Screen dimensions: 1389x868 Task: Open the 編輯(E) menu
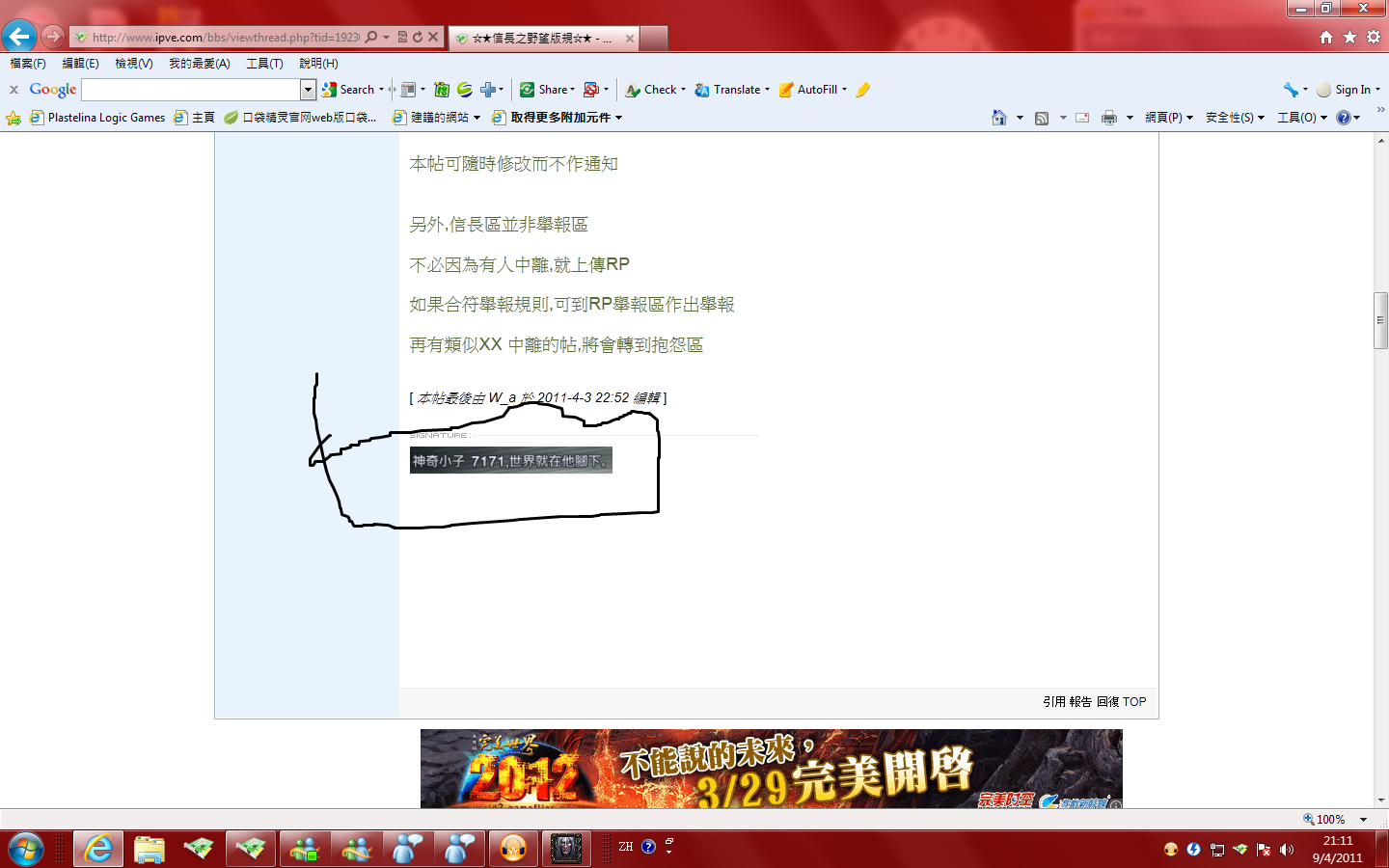(x=80, y=64)
